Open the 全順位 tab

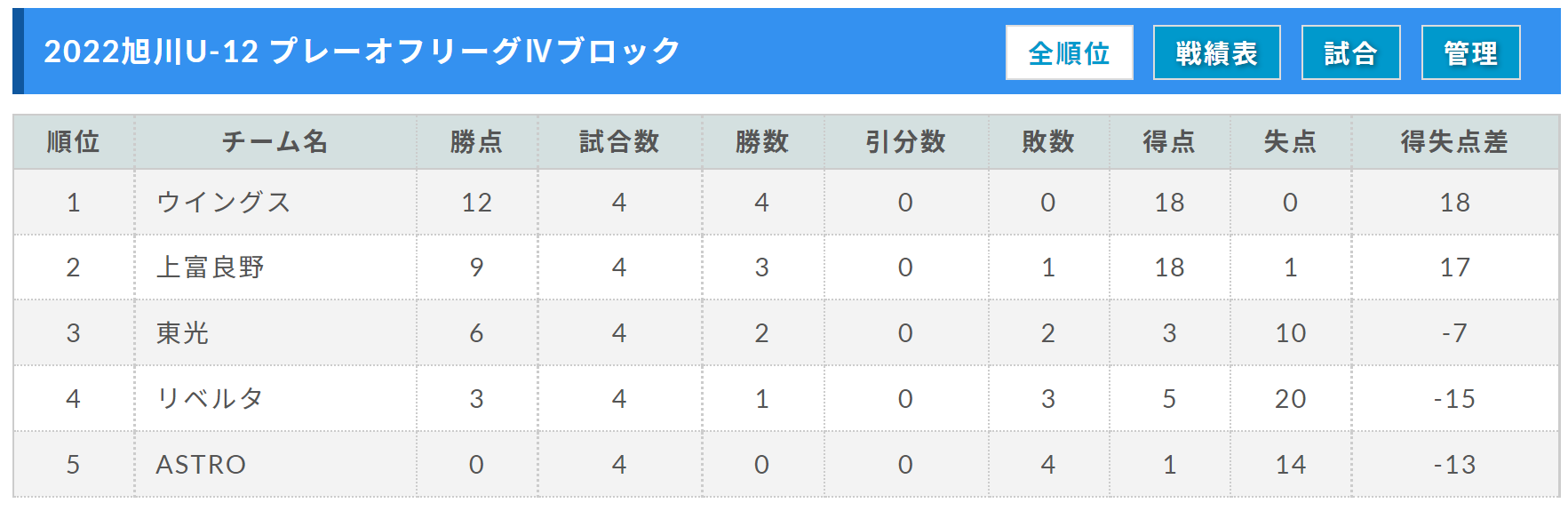click(x=1069, y=52)
